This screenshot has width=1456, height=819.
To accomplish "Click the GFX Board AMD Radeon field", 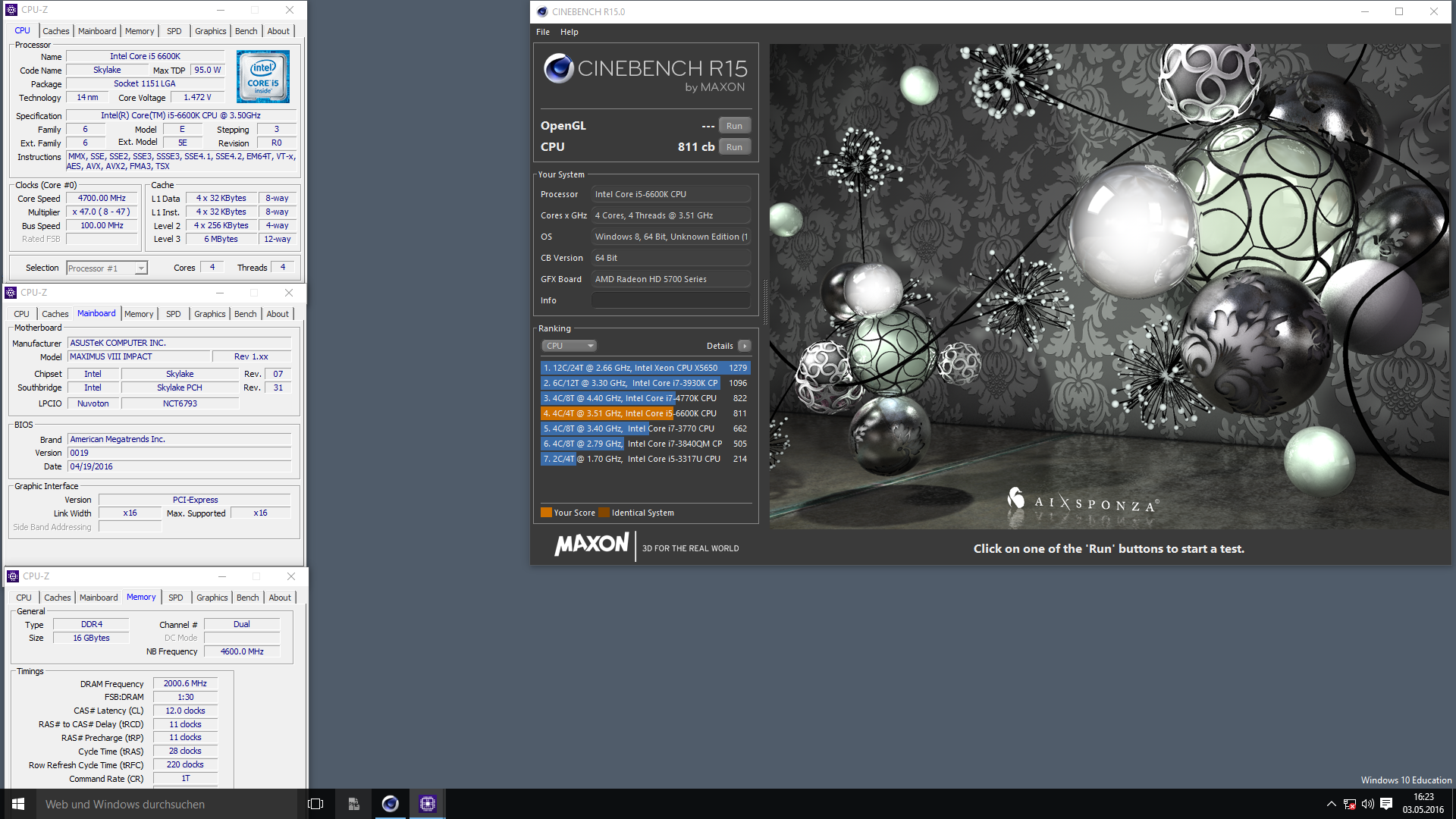I will pos(670,279).
